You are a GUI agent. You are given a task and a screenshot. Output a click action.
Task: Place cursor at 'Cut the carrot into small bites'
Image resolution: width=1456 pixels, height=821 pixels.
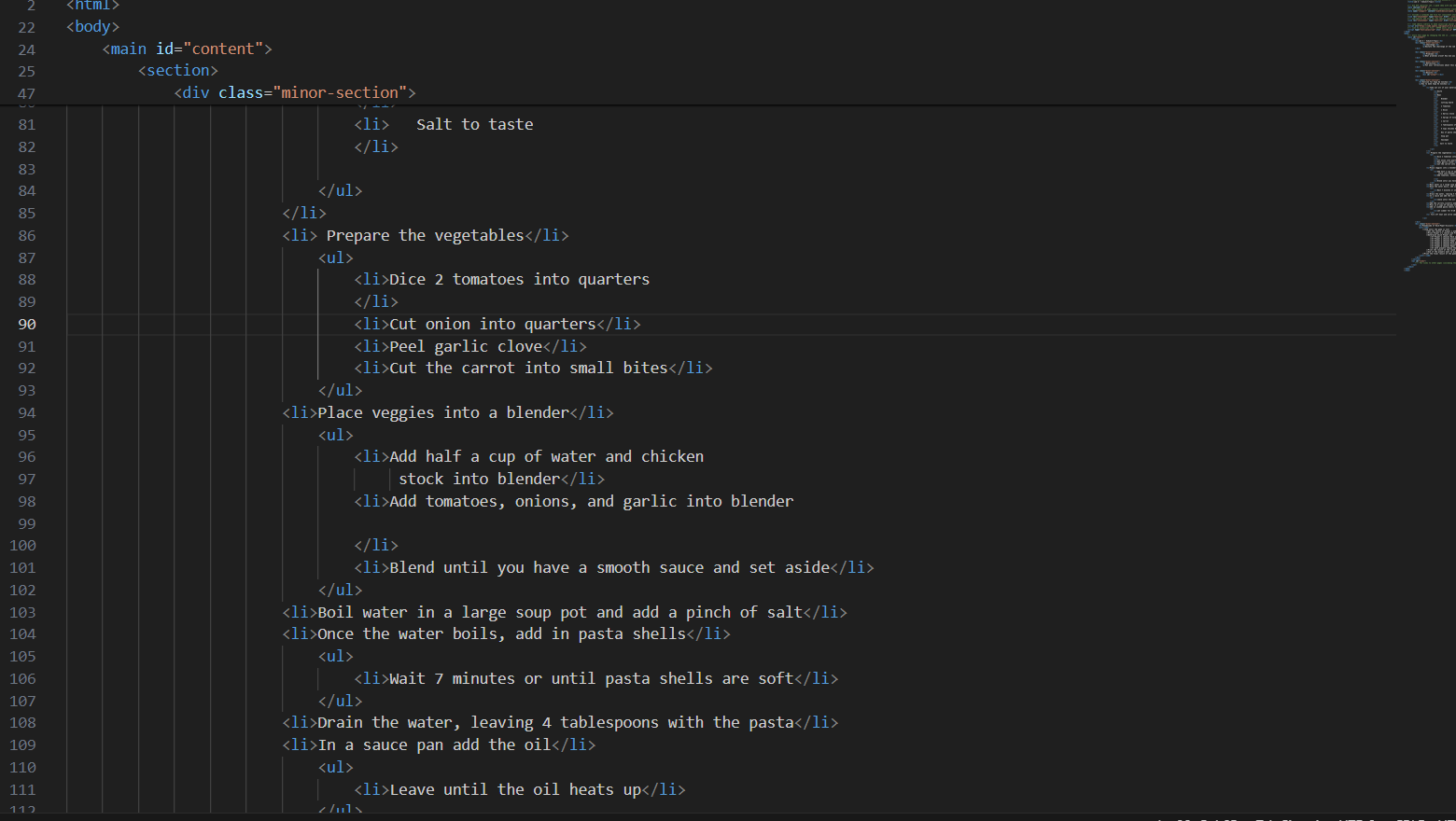(x=528, y=368)
